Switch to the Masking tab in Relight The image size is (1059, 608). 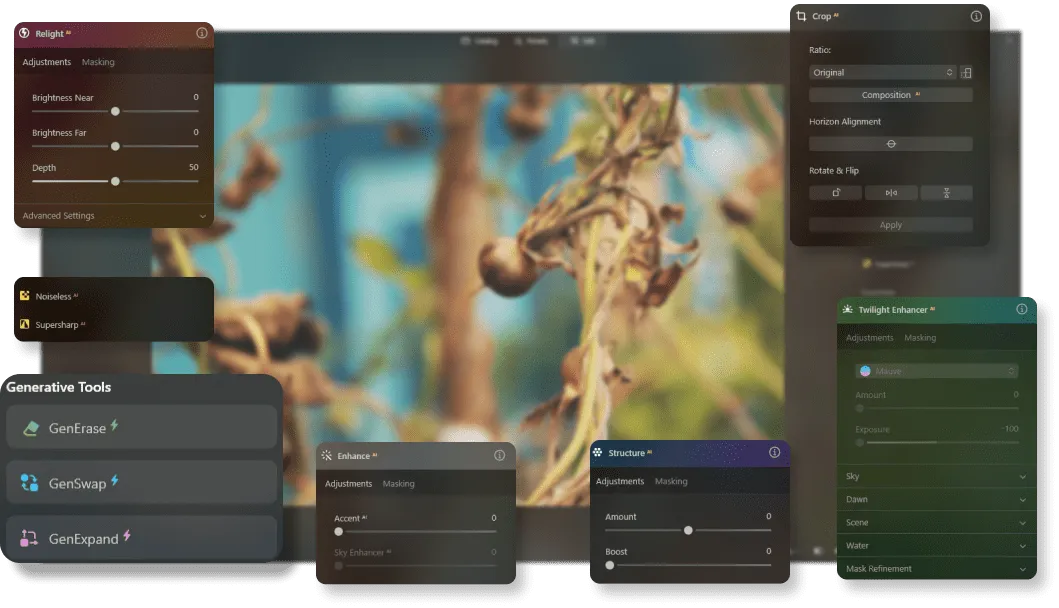click(x=98, y=62)
